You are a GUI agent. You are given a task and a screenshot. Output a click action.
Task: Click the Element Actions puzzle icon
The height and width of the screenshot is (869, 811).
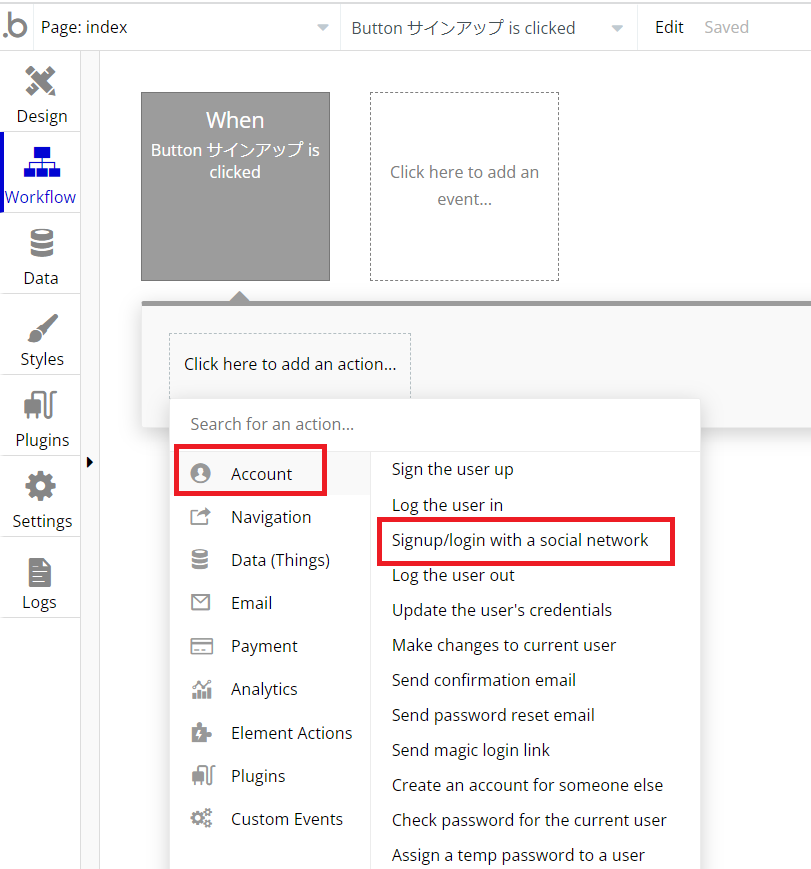click(201, 732)
